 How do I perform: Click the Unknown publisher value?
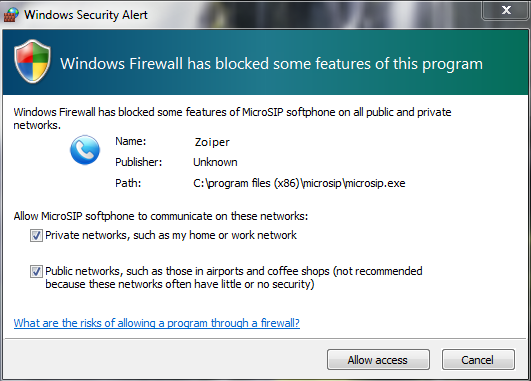coord(215,162)
